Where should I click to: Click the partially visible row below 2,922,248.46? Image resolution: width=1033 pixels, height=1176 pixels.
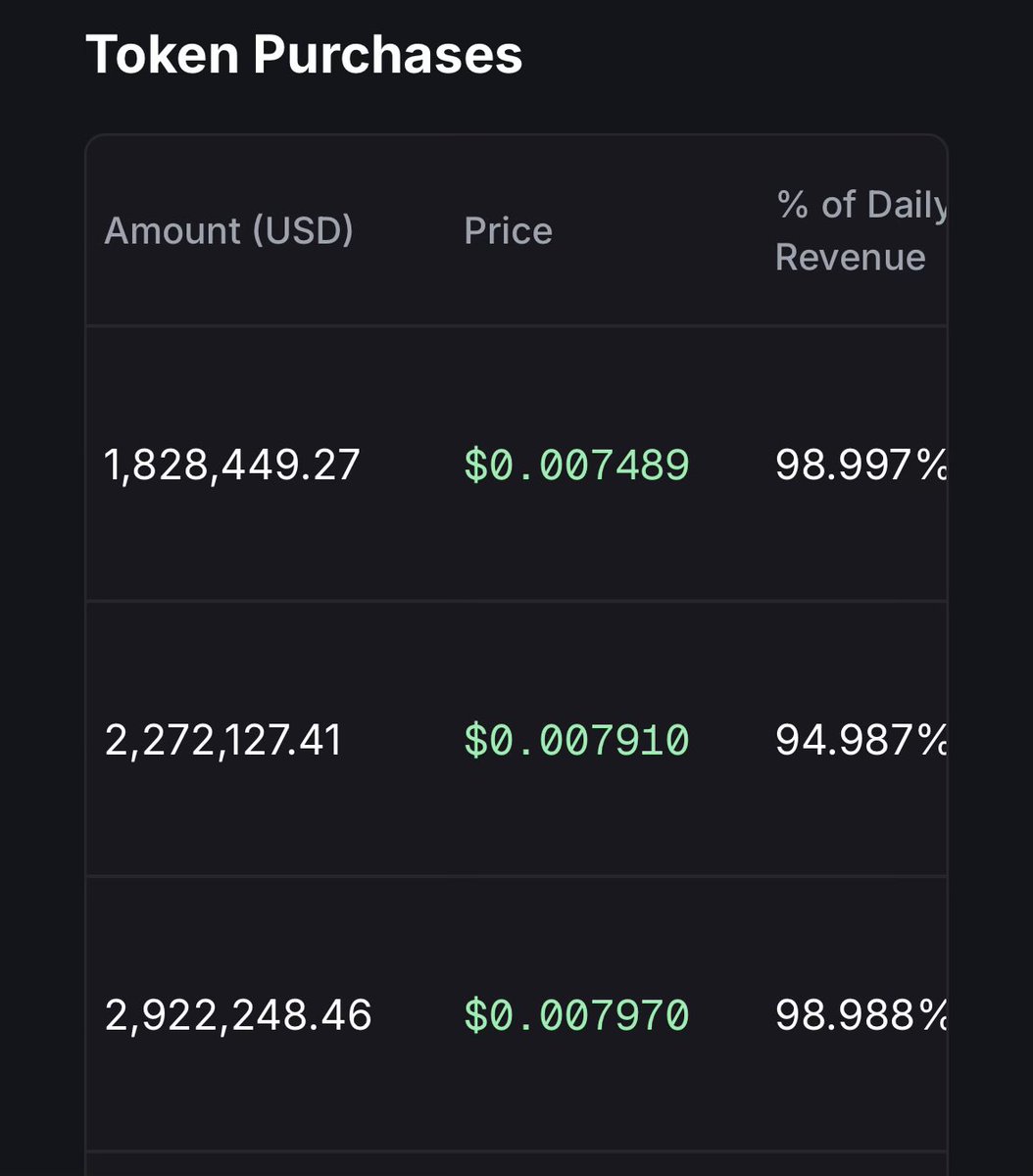(x=516, y=1164)
